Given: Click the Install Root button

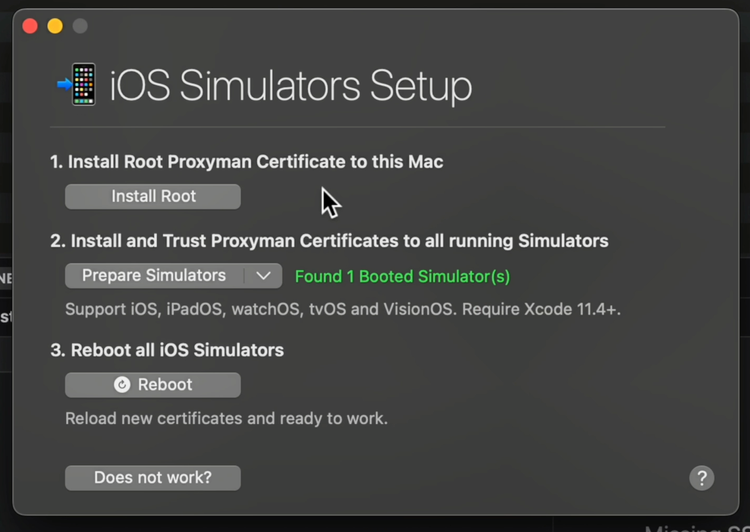Looking at the screenshot, I should (153, 197).
